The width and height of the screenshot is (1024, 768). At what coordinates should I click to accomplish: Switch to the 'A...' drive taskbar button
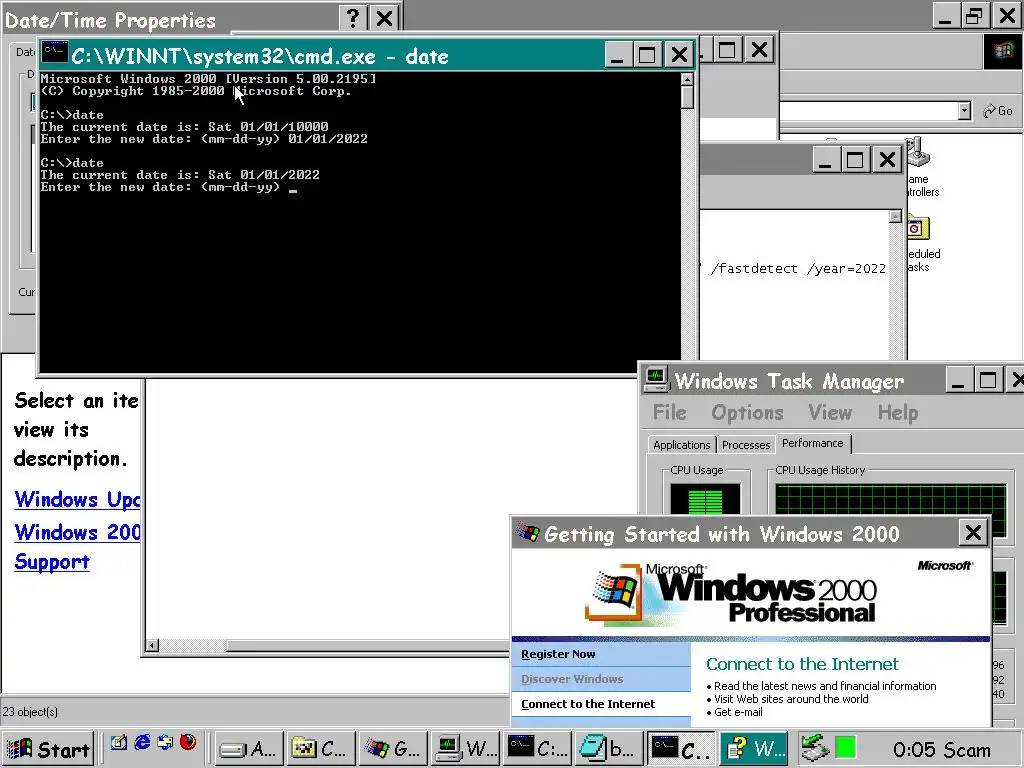249,748
